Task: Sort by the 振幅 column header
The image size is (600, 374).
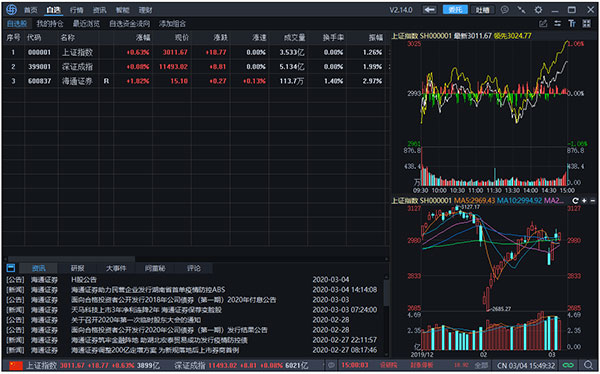Action: 375,38
